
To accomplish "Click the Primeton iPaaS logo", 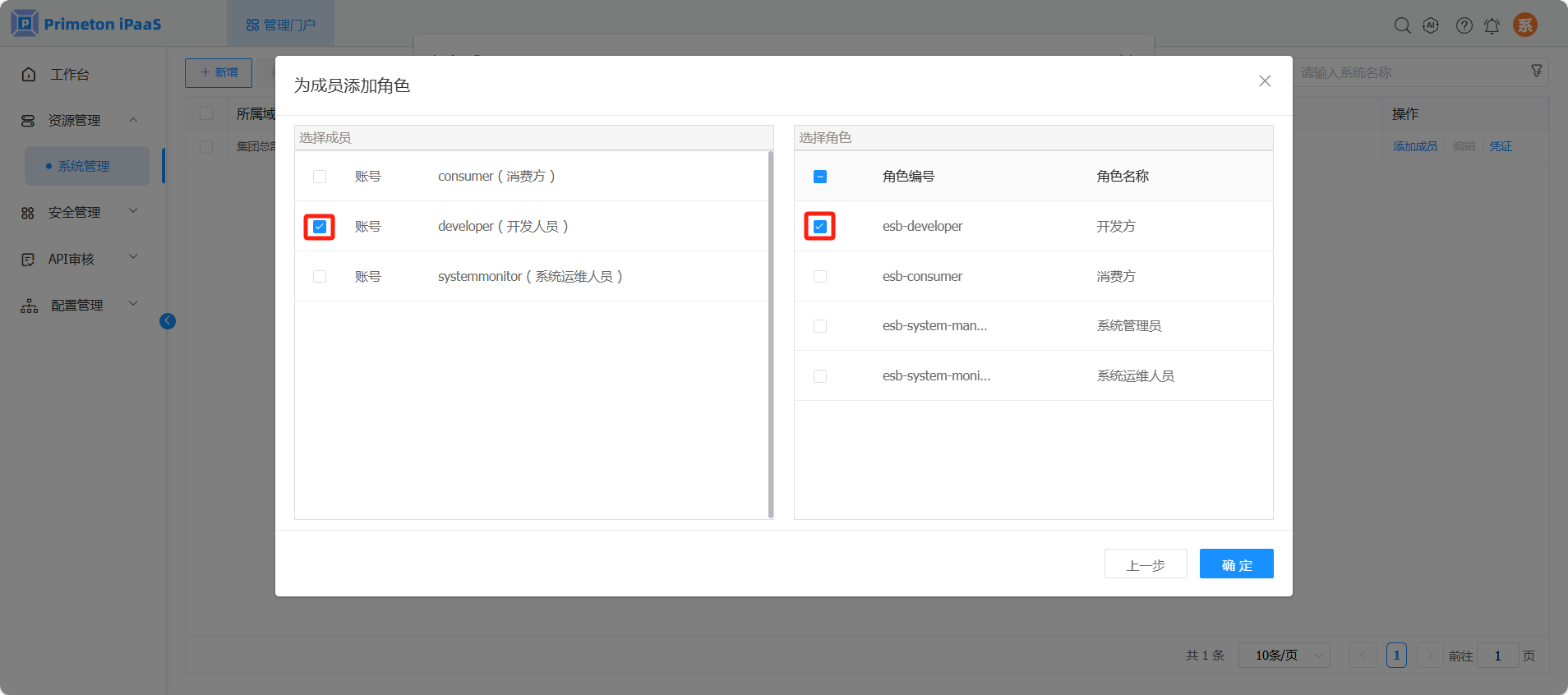I will click(86, 24).
